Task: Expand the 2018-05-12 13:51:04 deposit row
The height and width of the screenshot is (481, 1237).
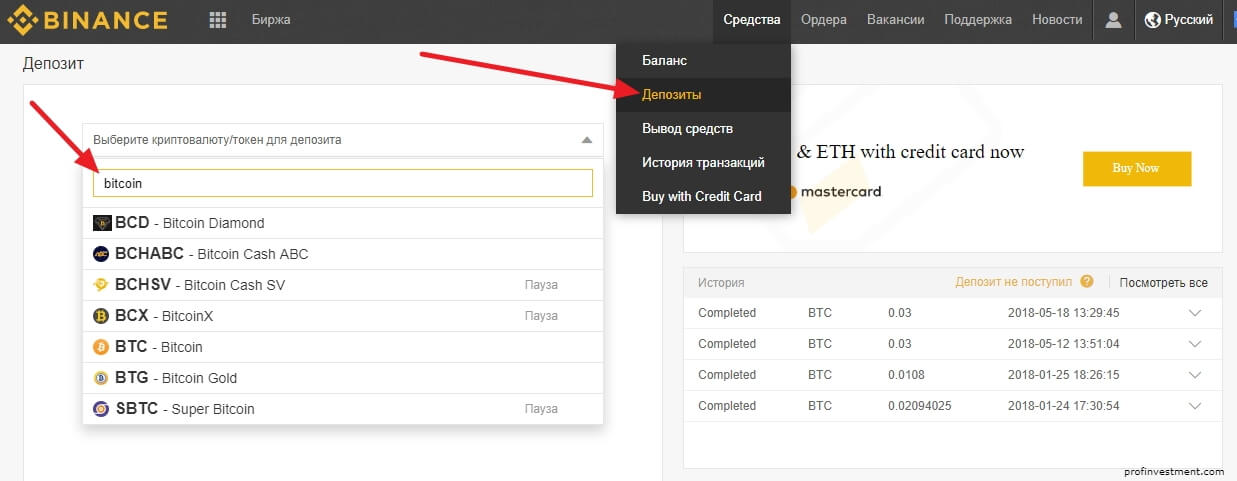Action: click(1194, 344)
